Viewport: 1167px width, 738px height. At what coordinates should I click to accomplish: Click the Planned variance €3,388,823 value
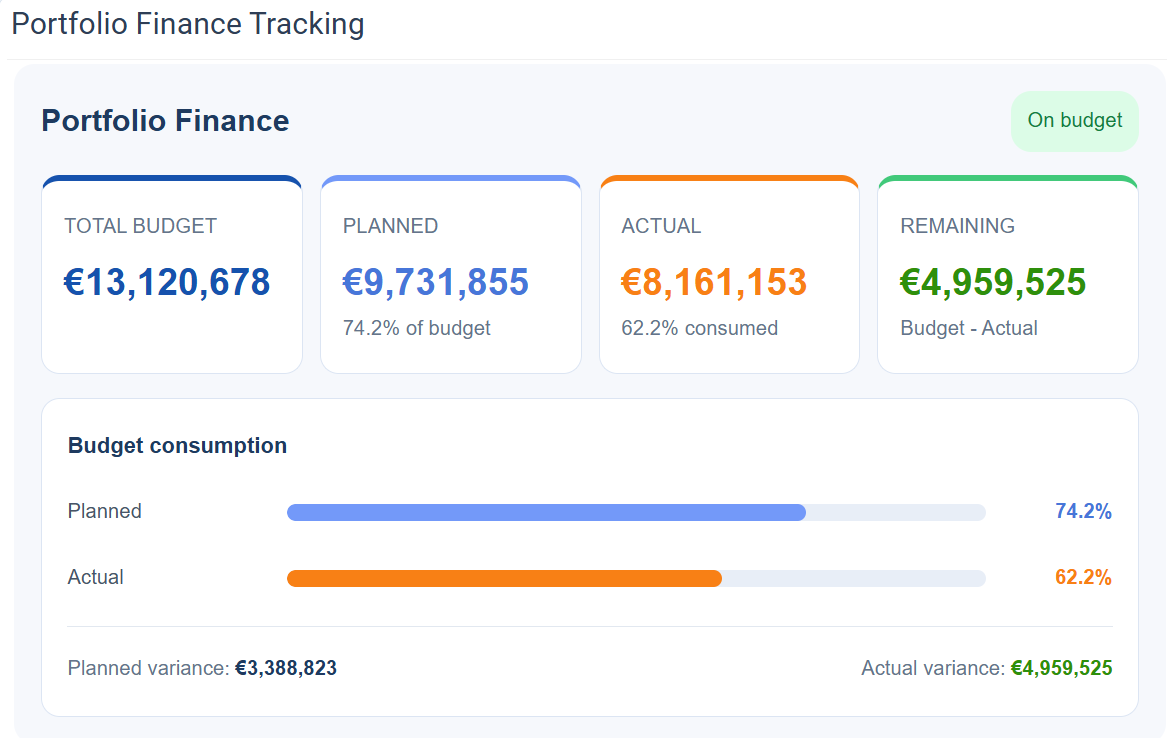click(x=286, y=668)
